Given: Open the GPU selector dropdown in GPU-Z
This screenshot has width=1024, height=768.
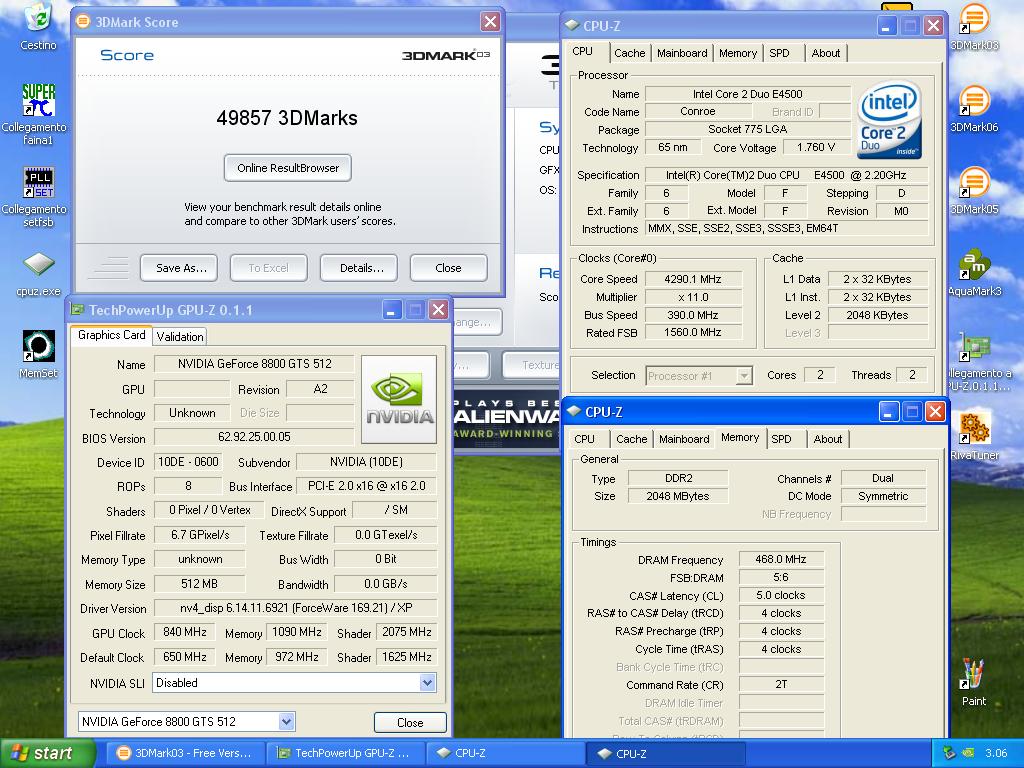Looking at the screenshot, I should (286, 722).
